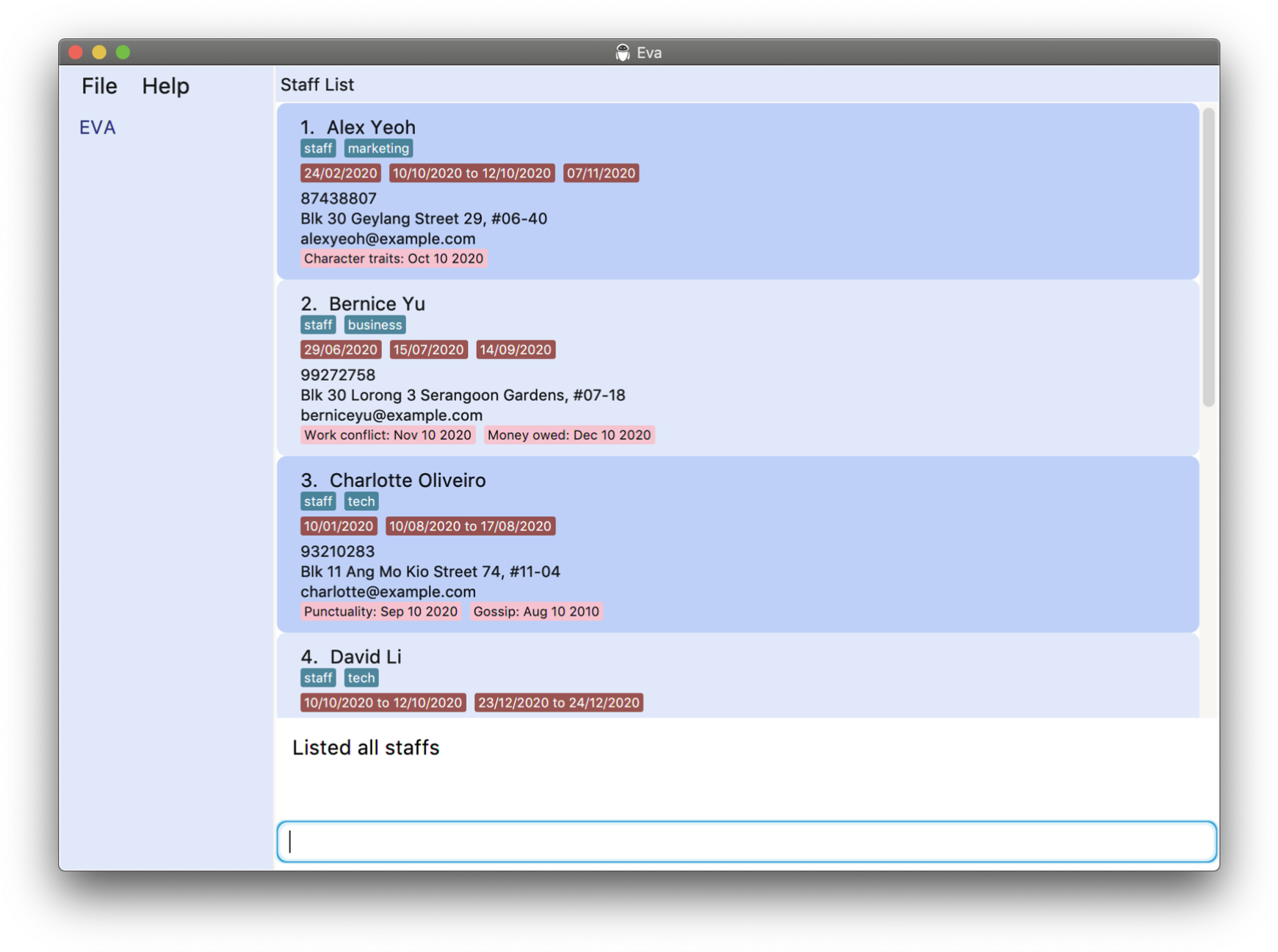Click the 29/06/2020 leave tag
Viewport: 1278px width, 952px height.
(341, 350)
